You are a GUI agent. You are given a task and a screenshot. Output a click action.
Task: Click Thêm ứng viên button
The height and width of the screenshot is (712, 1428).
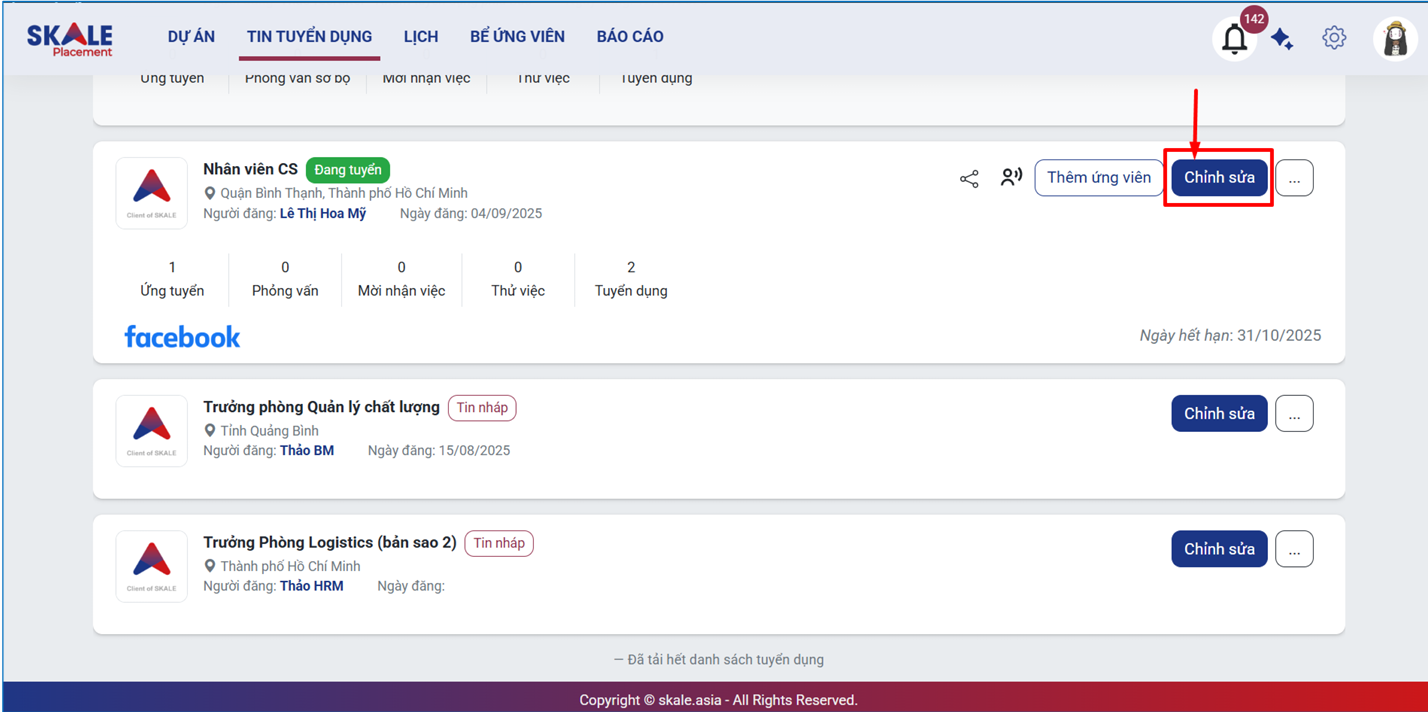[1098, 178]
